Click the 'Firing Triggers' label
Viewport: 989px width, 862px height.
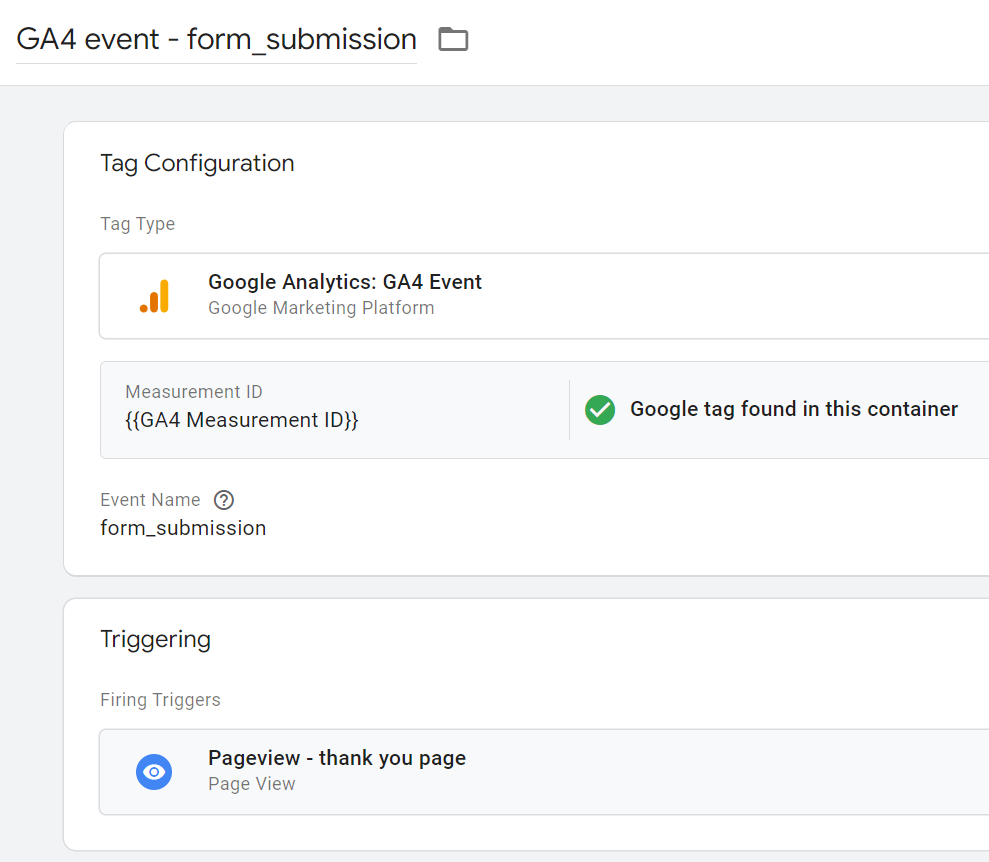click(160, 700)
